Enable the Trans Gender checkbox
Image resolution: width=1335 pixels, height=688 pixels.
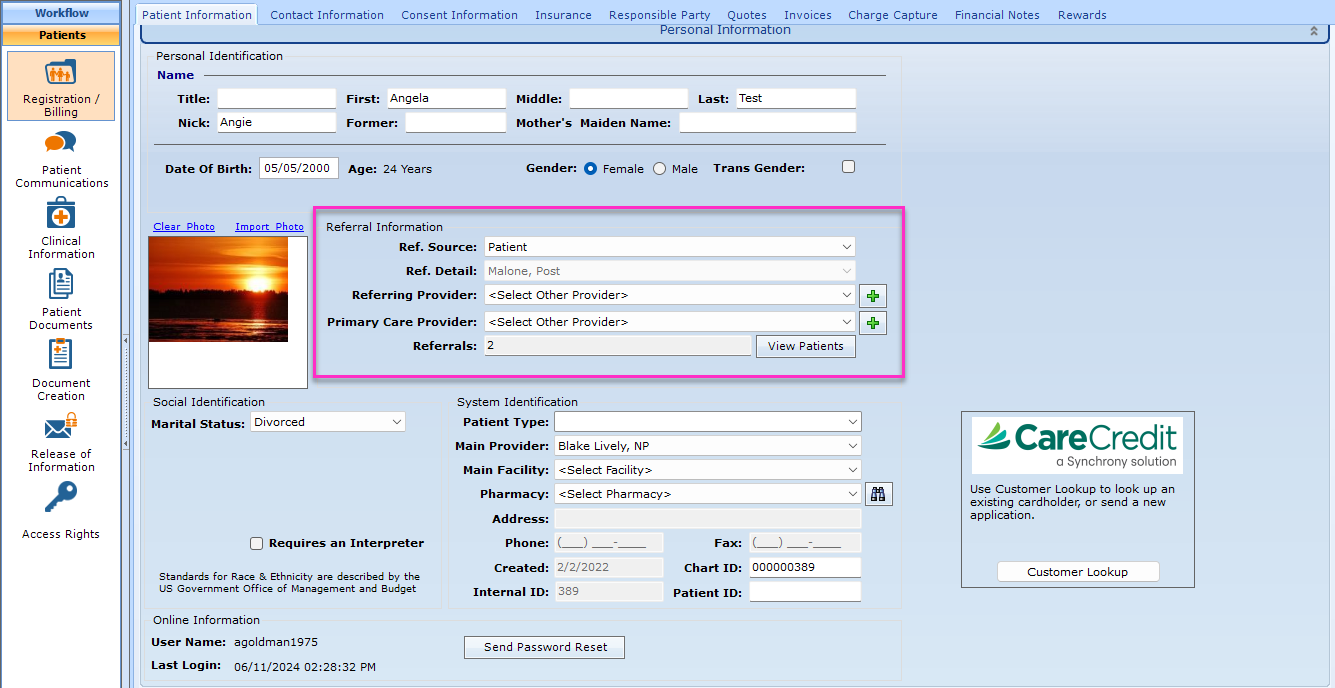tap(848, 166)
